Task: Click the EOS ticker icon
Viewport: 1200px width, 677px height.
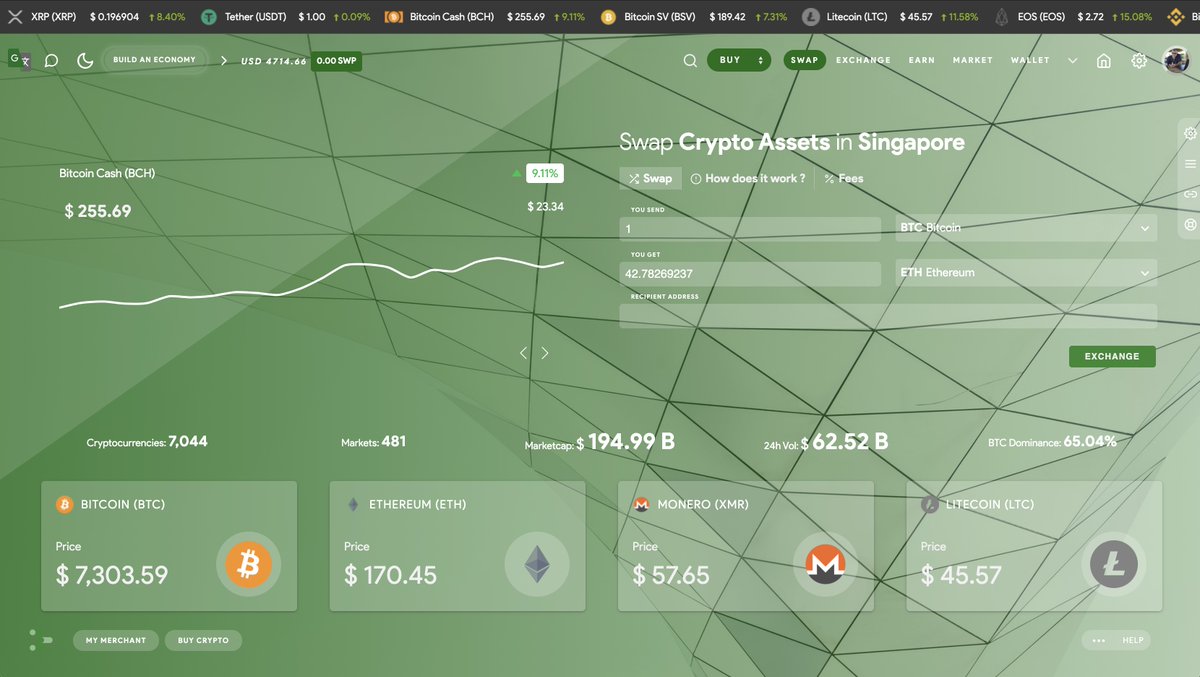Action: tap(1001, 17)
